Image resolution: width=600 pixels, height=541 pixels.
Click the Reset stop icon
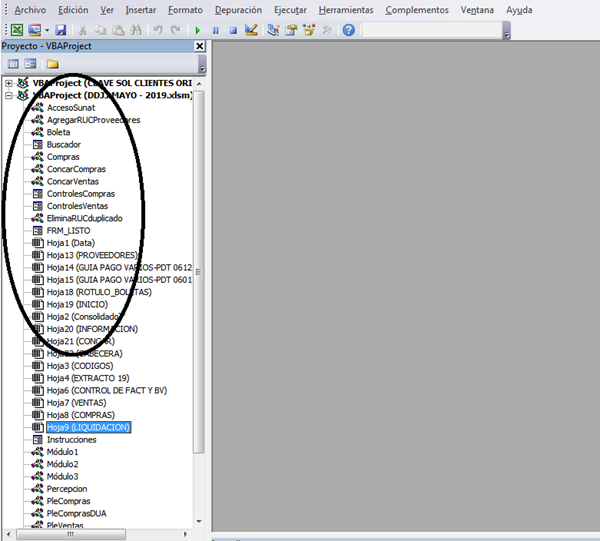coord(233,30)
